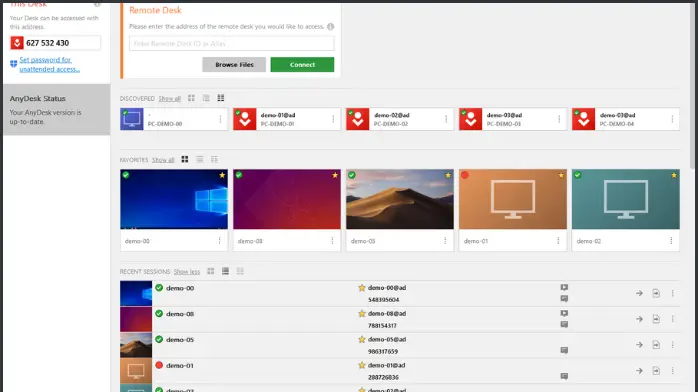Open the options menu of the demo-08 favorite

coord(332,241)
